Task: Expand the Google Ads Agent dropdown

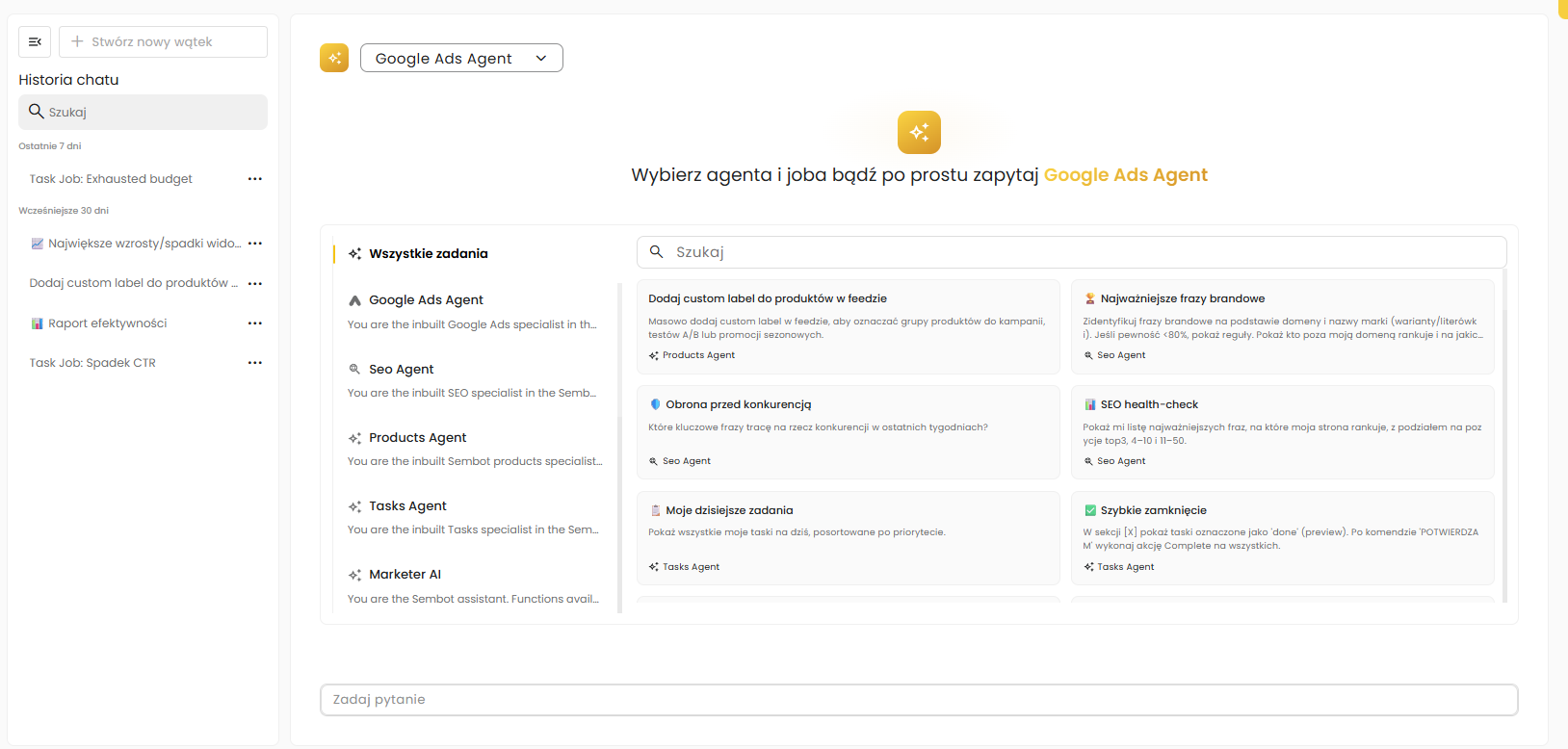Action: click(461, 58)
